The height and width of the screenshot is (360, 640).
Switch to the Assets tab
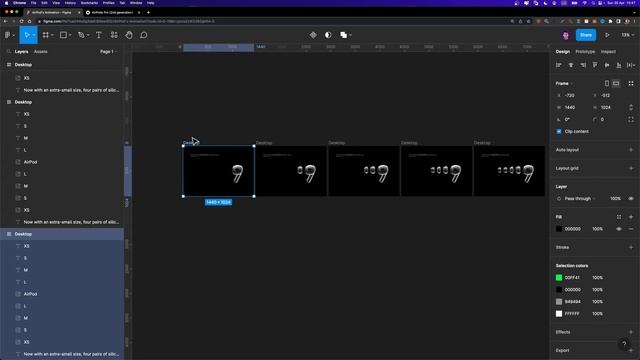tap(41, 52)
